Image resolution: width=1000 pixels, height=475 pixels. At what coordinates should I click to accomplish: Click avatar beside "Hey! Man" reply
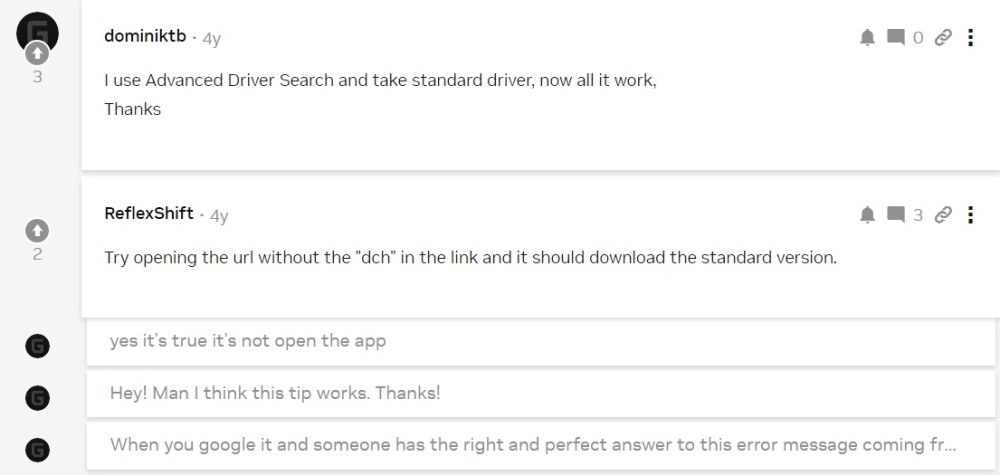pyautogui.click(x=37, y=397)
